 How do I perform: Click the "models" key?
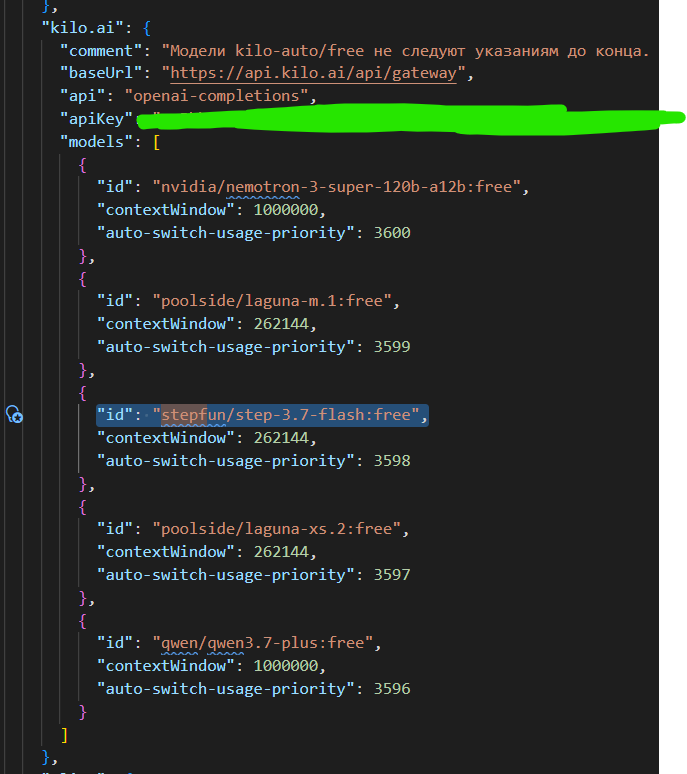pos(96,142)
